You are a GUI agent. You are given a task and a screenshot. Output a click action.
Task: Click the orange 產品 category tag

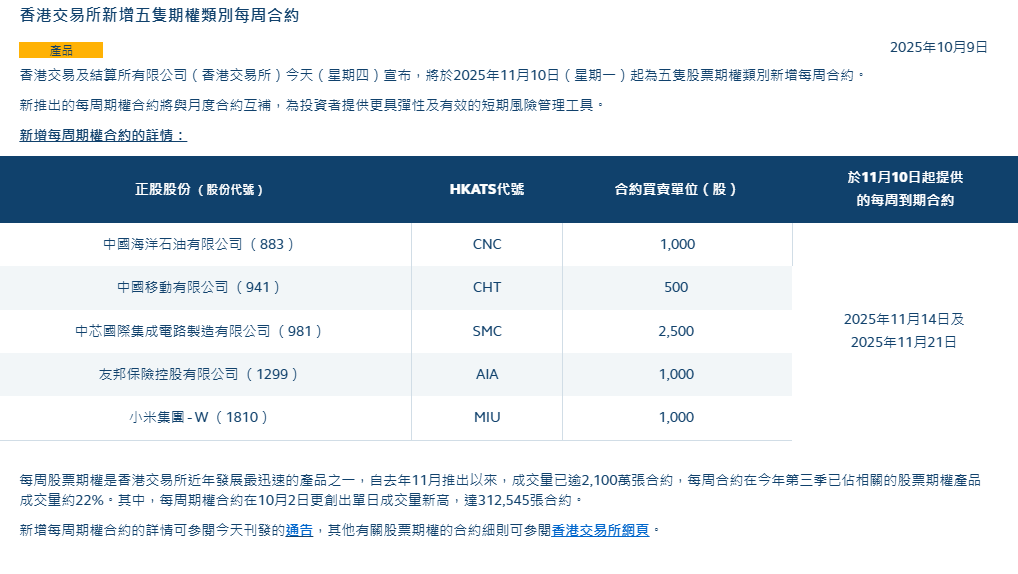point(61,50)
